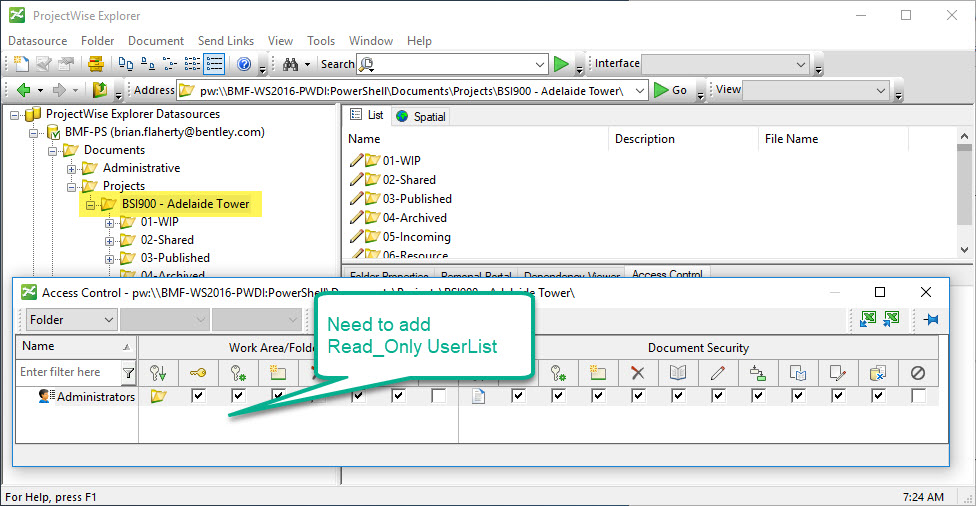This screenshot has width=976, height=506.
Task: Click the Document Security no access column icon
Action: (x=917, y=373)
